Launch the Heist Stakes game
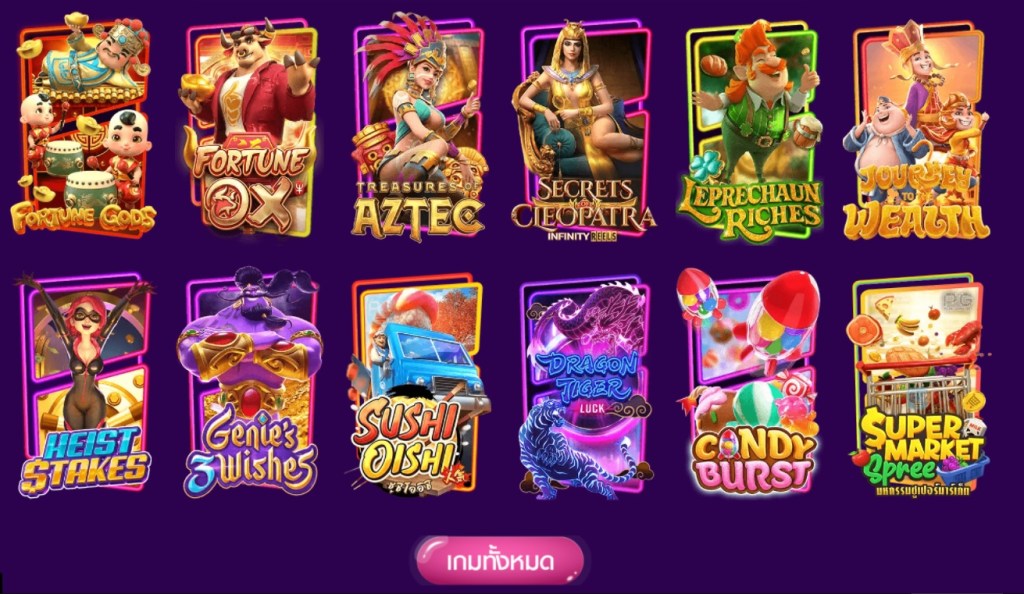Image resolution: width=1024 pixels, height=594 pixels. click(84, 385)
